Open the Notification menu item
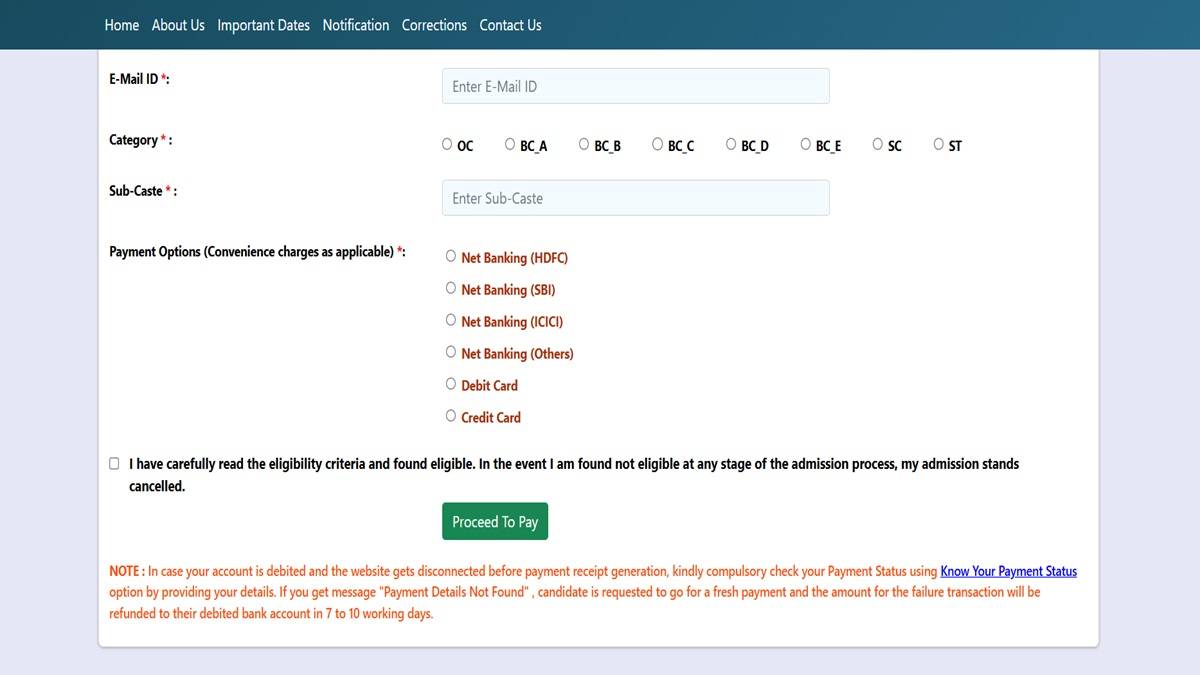Viewport: 1200px width, 675px height. coord(355,25)
